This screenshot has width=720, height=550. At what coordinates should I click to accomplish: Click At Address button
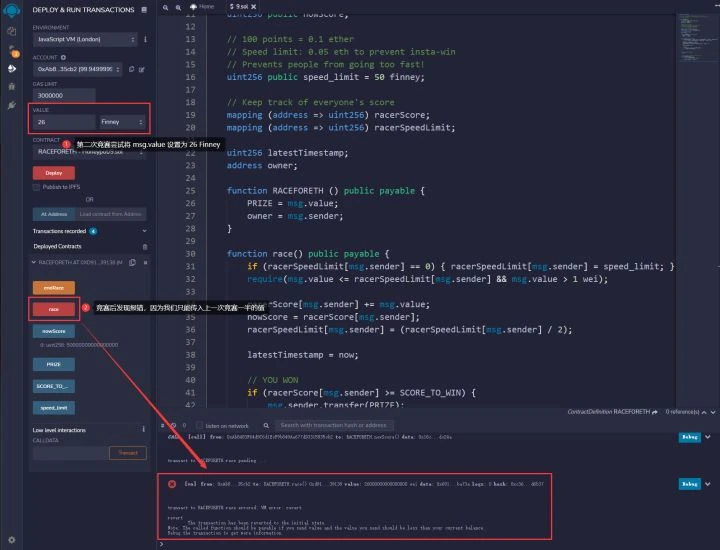tap(54, 214)
